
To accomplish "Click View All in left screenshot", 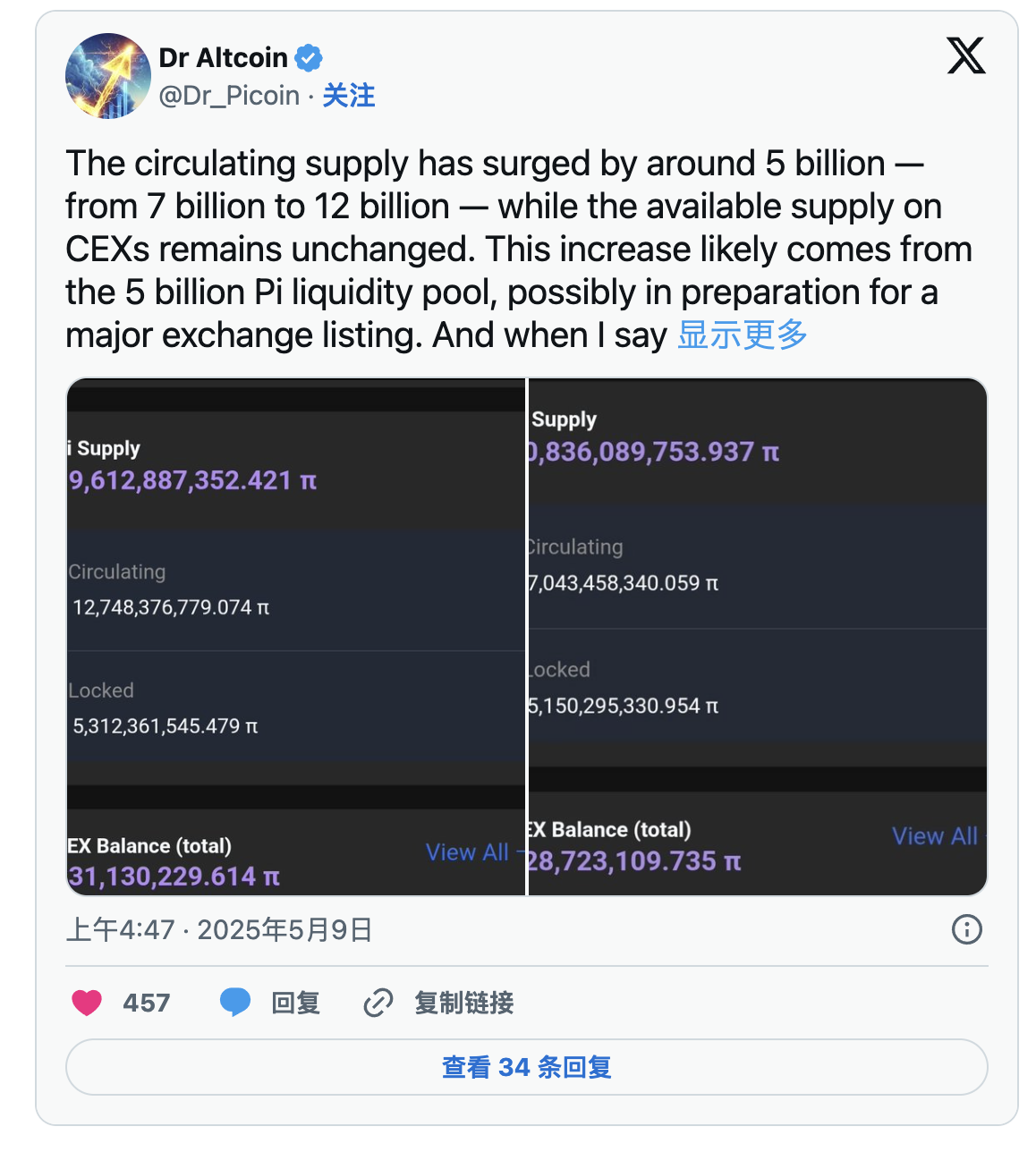I will [467, 852].
